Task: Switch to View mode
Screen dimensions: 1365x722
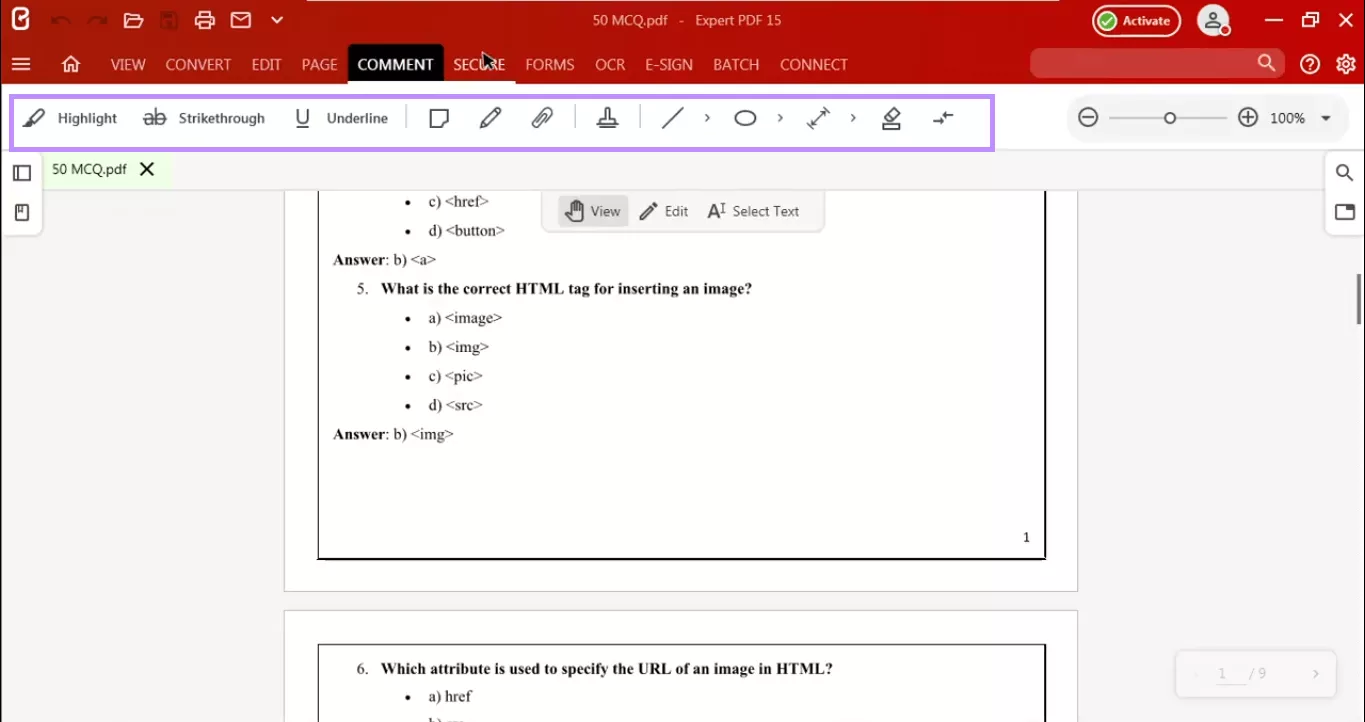Action: point(592,211)
